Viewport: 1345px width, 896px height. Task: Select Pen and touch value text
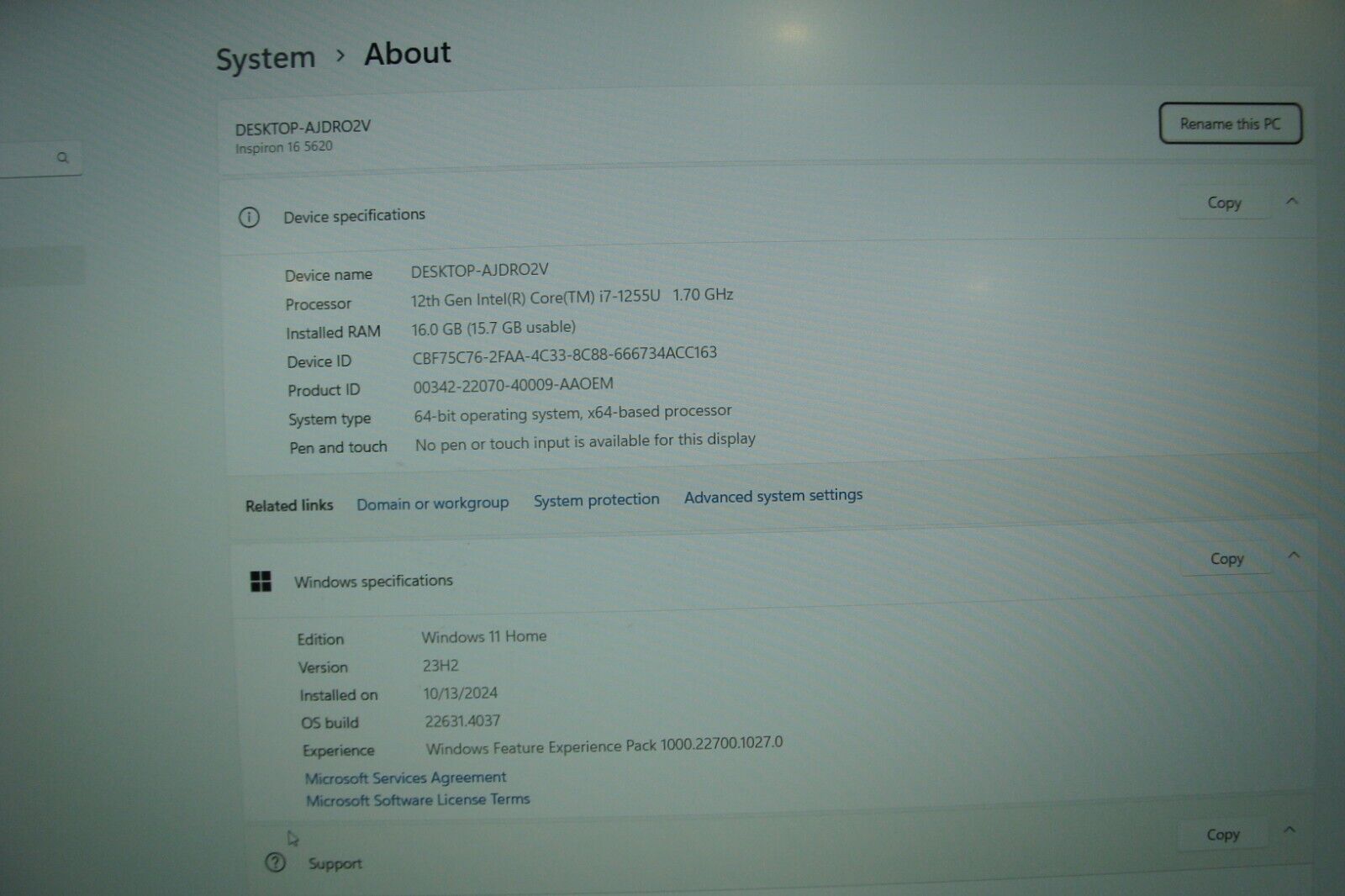tap(585, 442)
